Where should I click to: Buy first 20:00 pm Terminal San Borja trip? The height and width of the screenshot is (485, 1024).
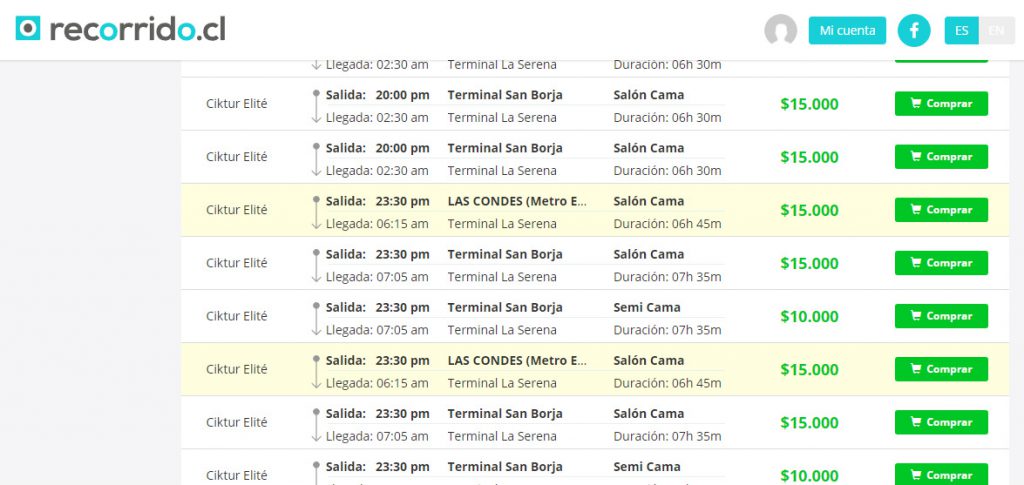point(941,104)
